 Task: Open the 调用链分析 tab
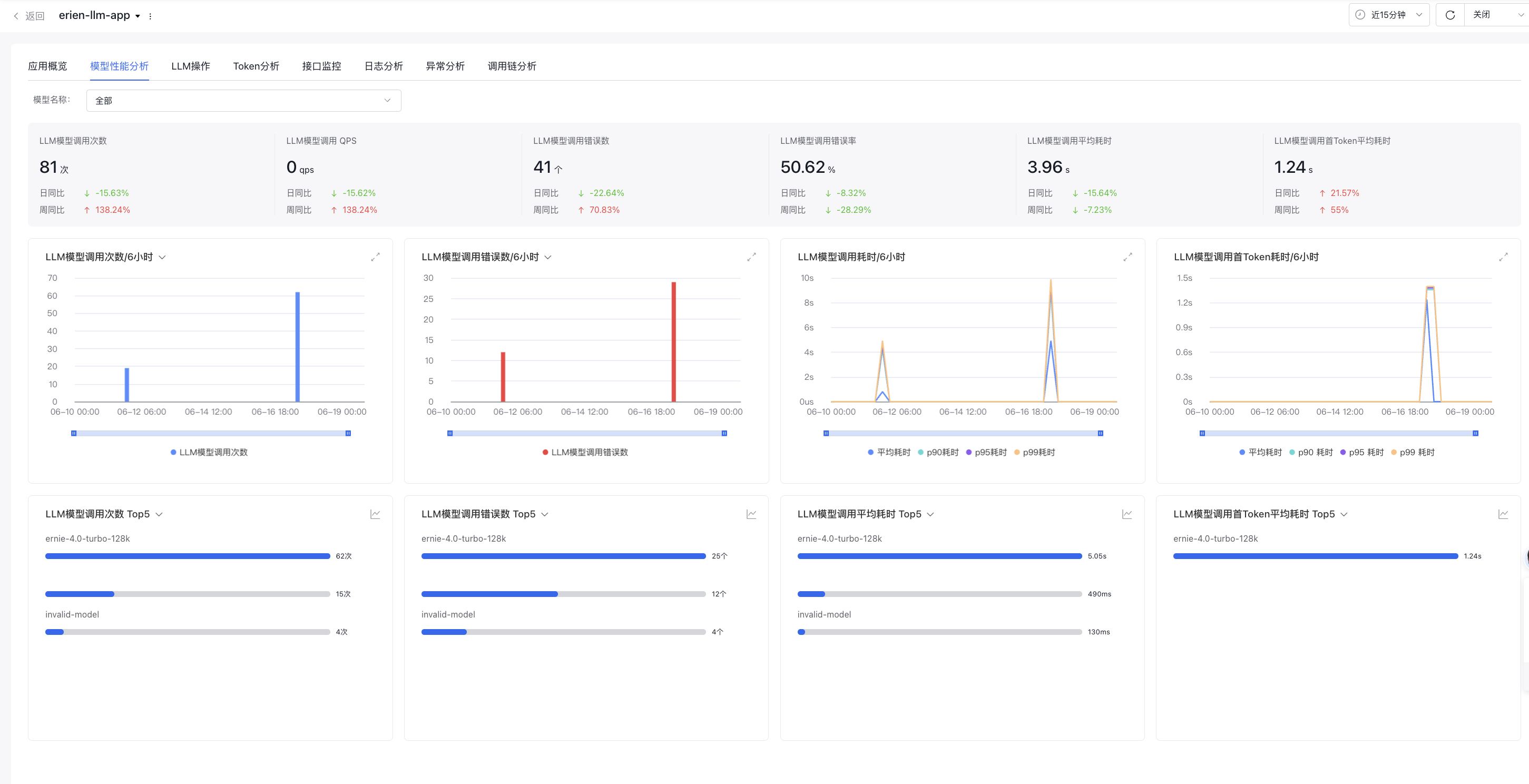tap(512, 66)
